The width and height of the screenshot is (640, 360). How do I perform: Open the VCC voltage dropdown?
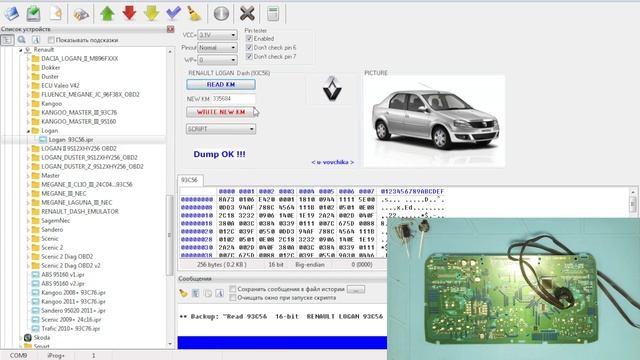pyautogui.click(x=217, y=35)
